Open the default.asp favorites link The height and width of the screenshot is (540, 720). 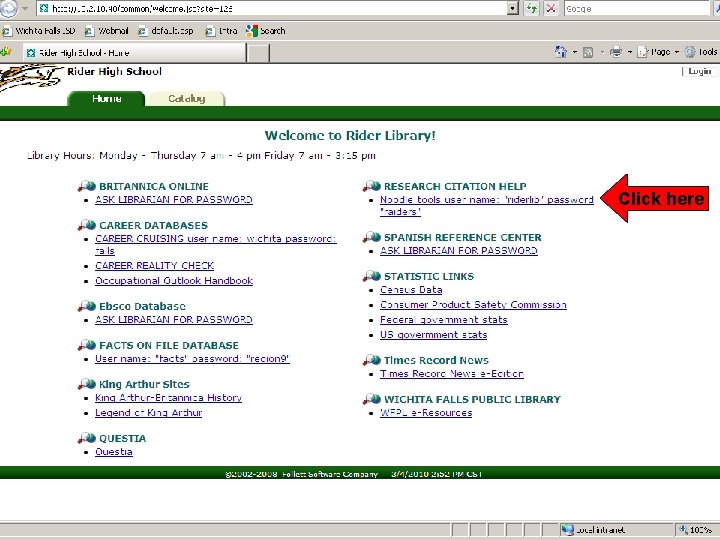166,31
